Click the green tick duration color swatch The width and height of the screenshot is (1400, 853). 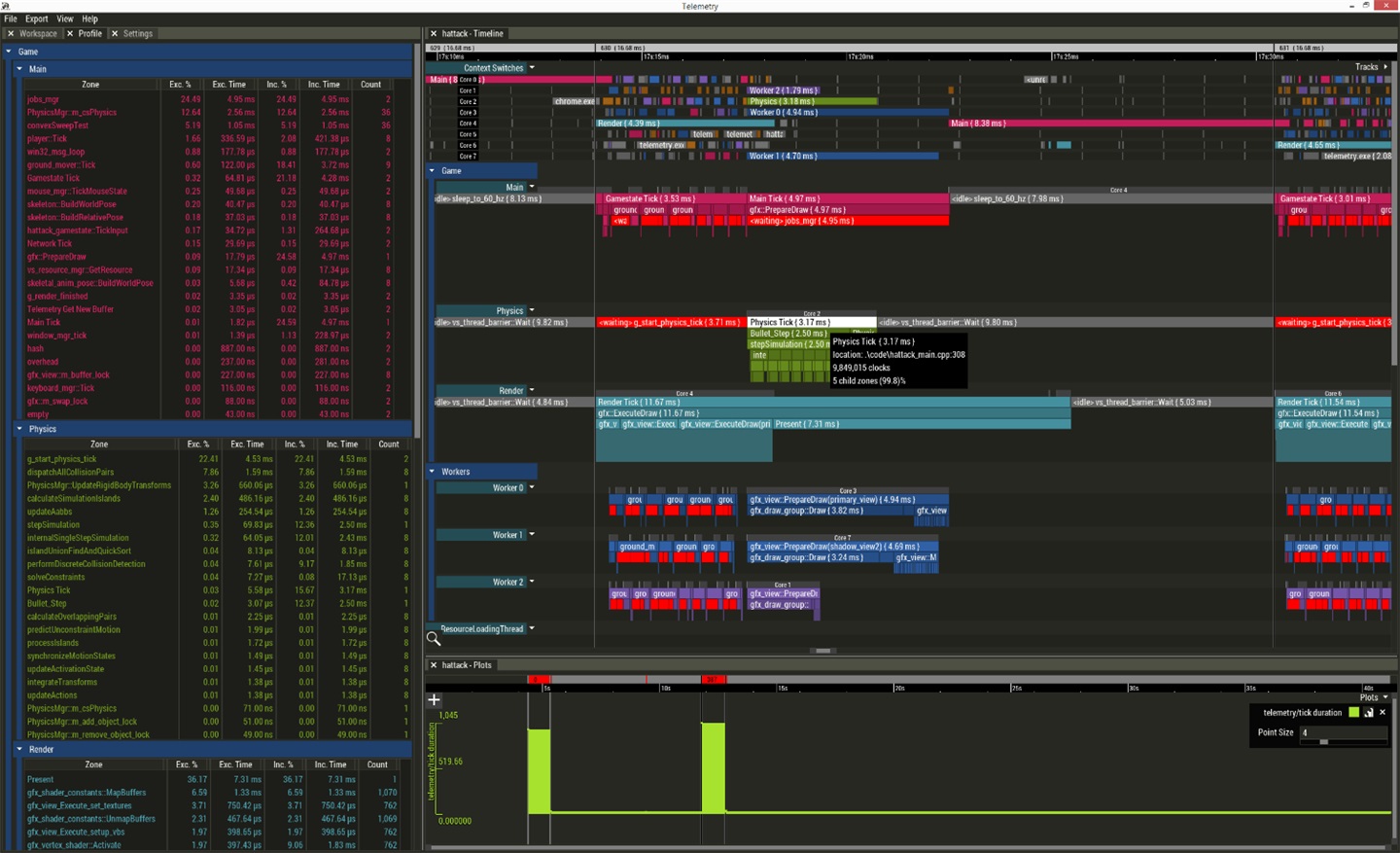(1353, 713)
